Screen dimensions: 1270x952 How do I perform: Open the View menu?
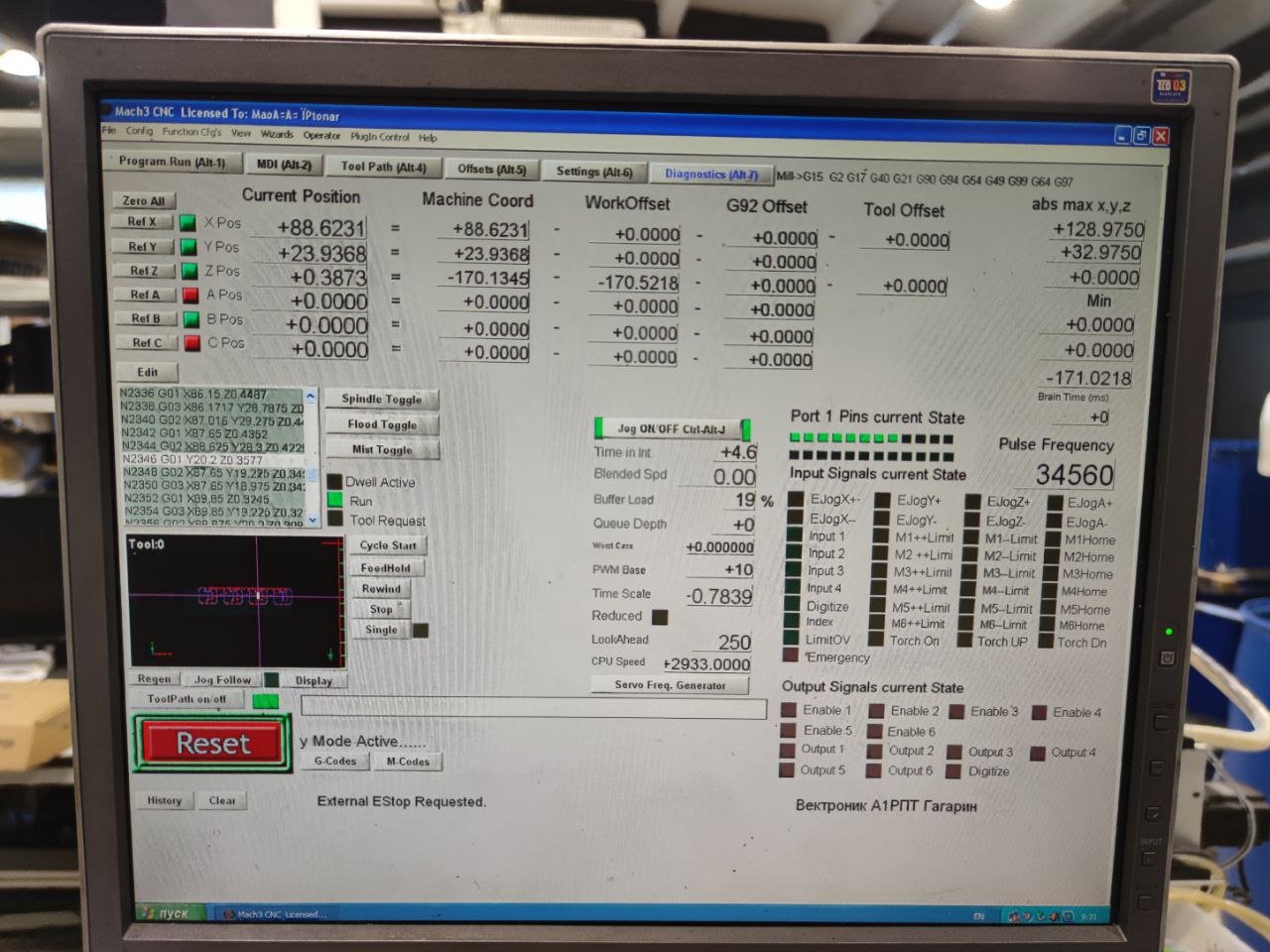tap(241, 133)
